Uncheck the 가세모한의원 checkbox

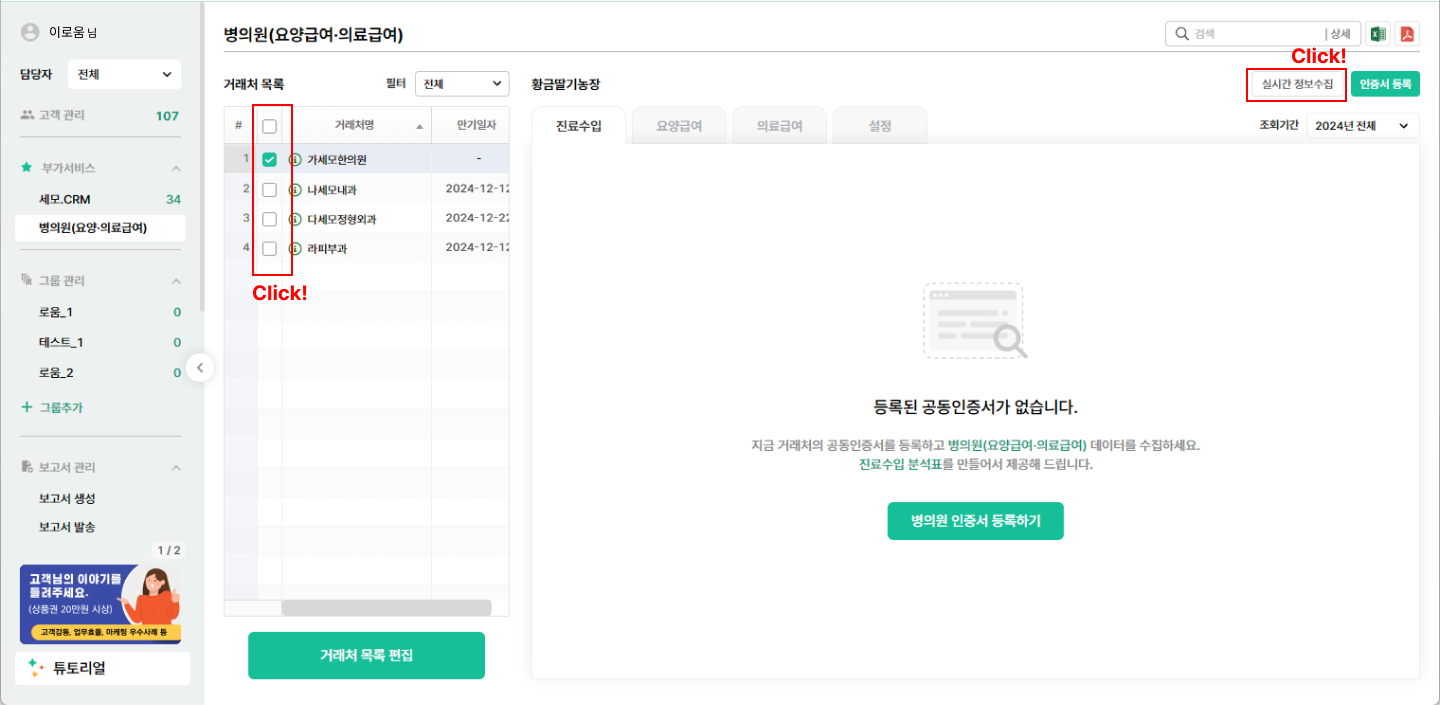coord(269,160)
